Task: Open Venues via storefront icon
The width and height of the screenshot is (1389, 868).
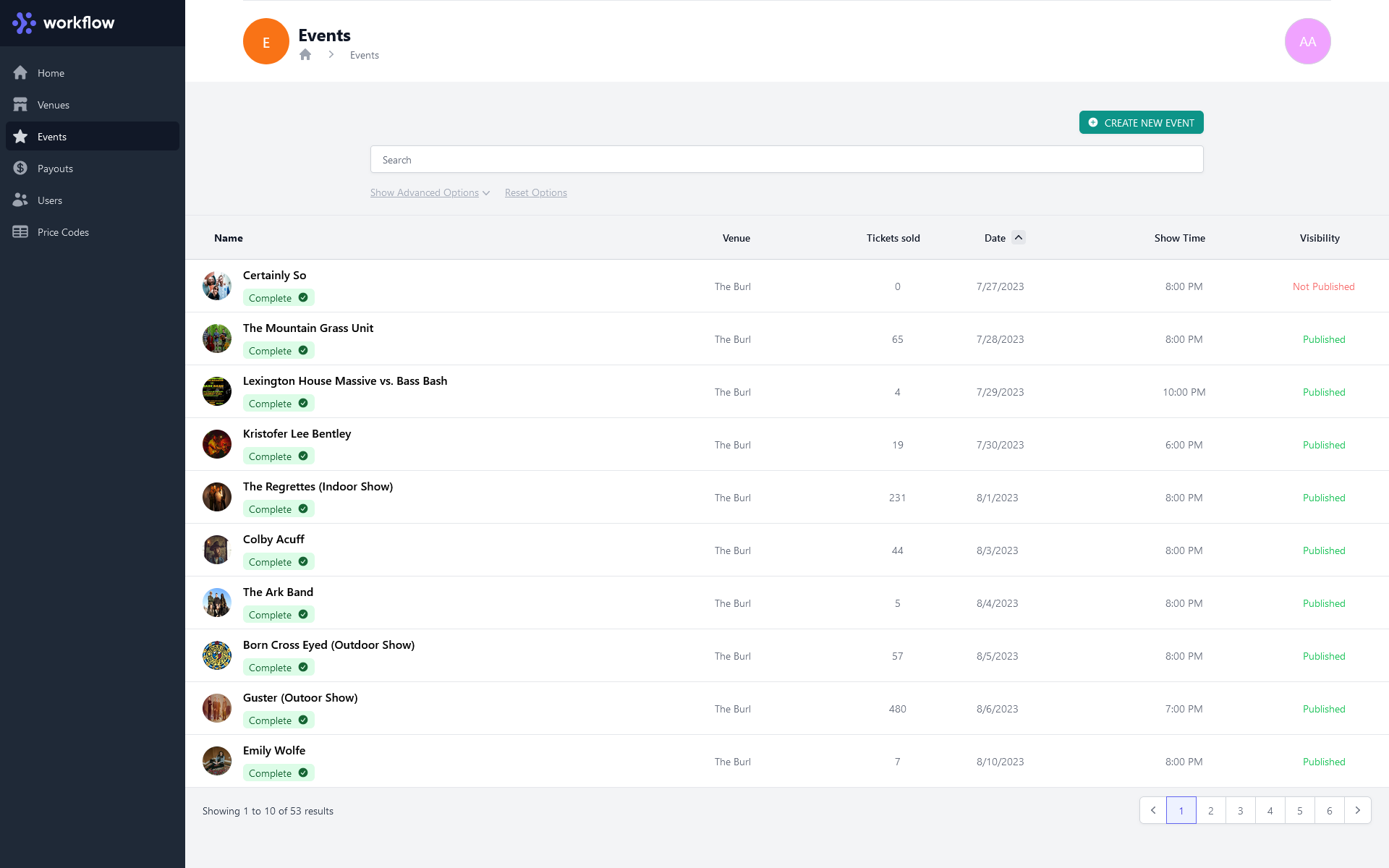Action: tap(20, 105)
